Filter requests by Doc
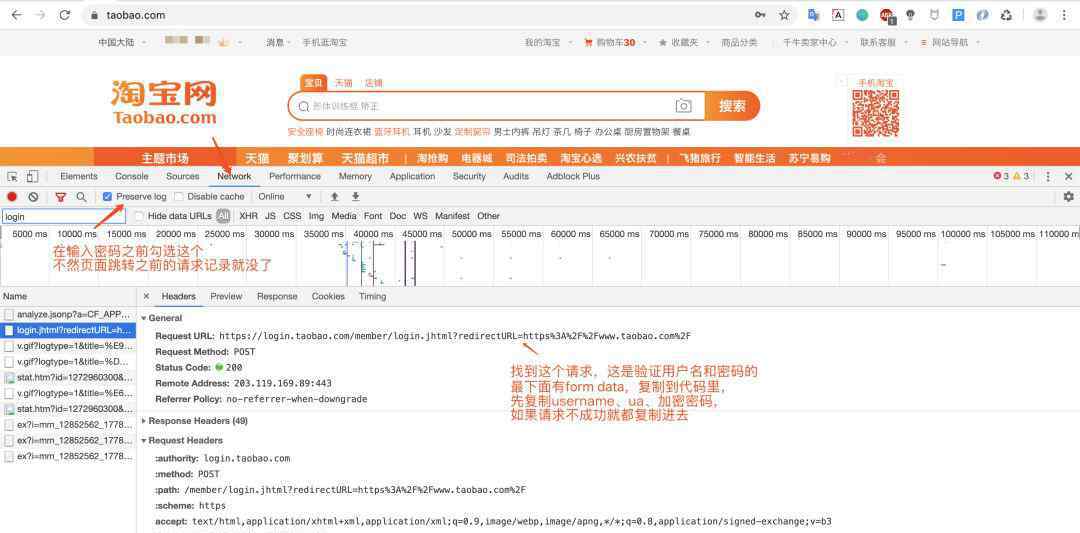 pyautogui.click(x=397, y=216)
